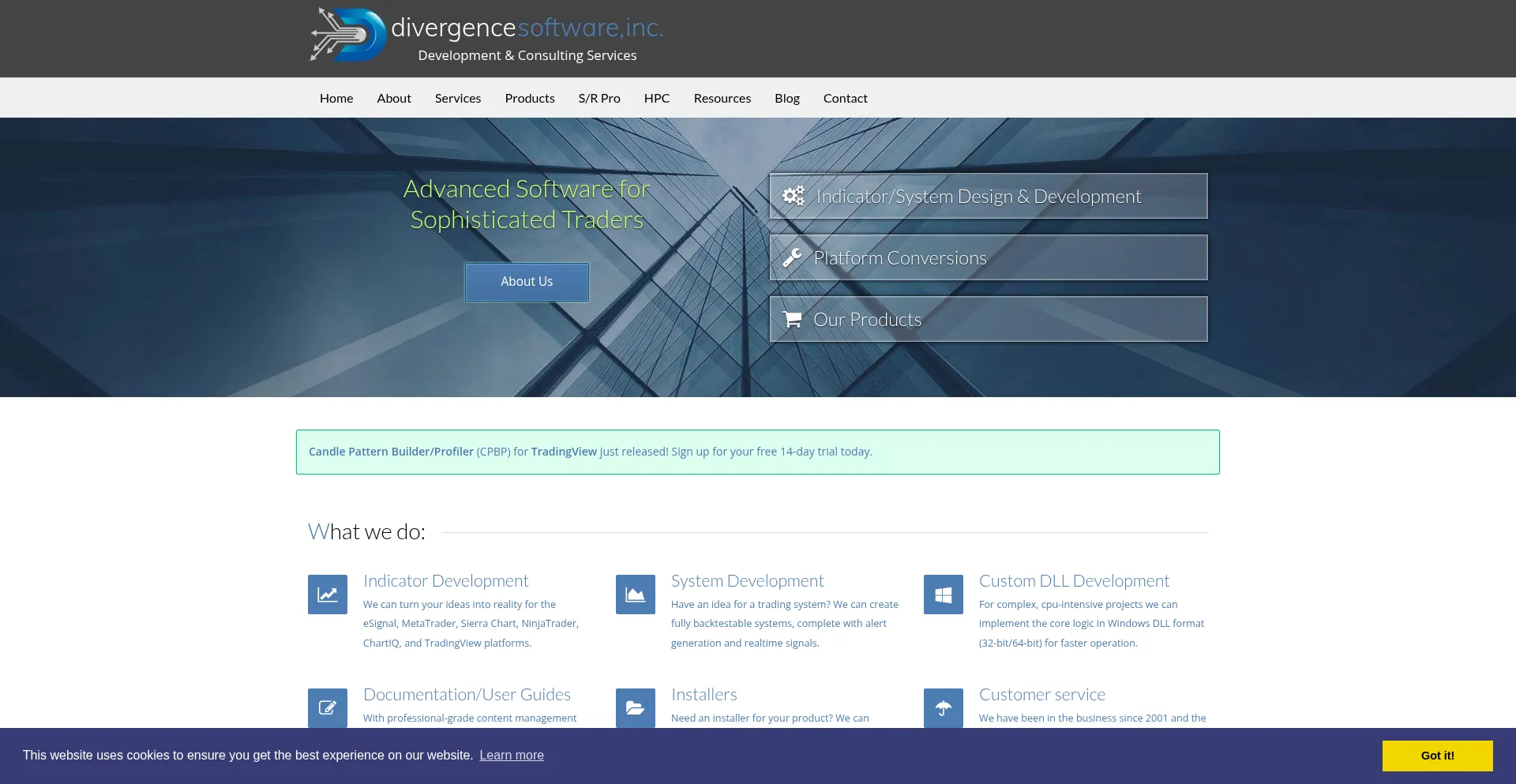Click the area chart System Development icon

636,595
